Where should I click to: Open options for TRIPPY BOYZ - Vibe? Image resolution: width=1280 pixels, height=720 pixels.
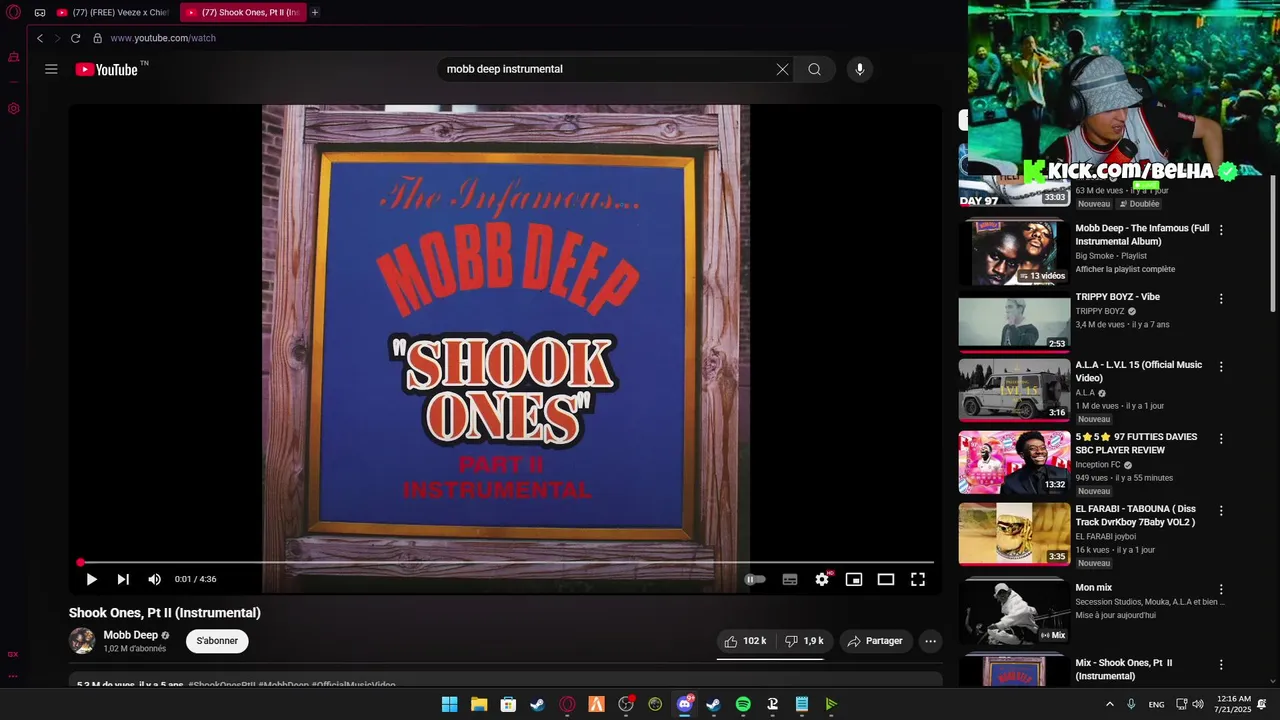(1221, 299)
